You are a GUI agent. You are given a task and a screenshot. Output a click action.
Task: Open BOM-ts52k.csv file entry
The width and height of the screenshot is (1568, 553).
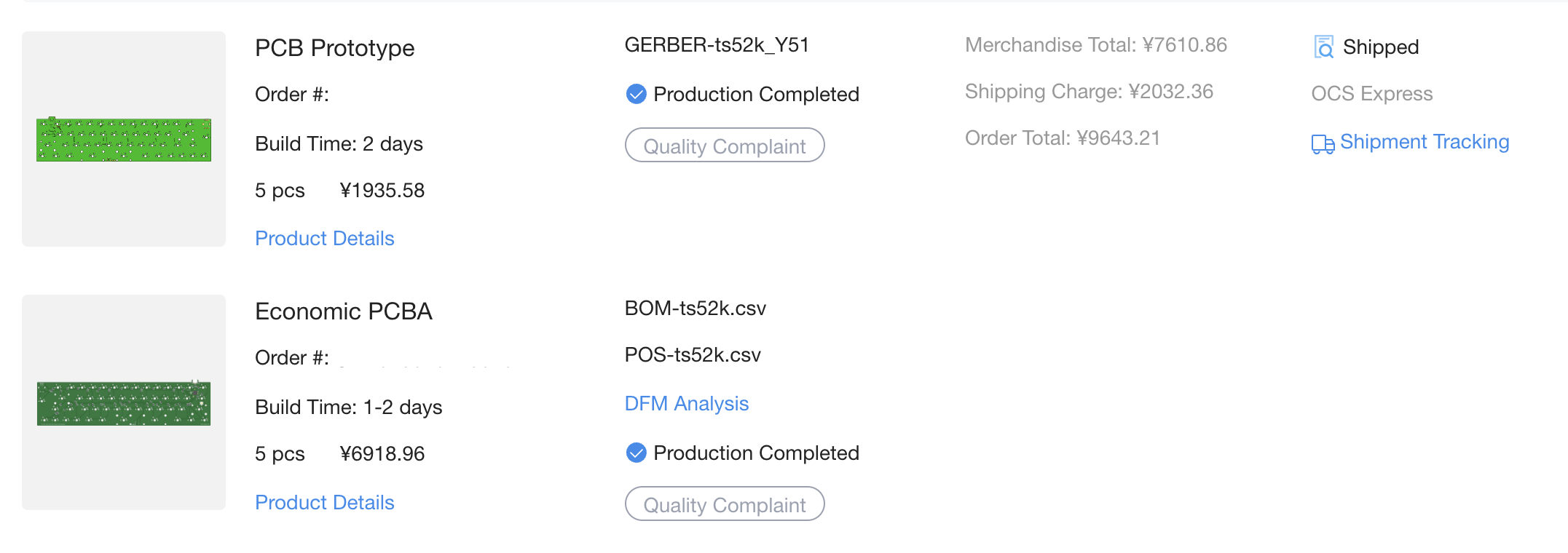696,308
